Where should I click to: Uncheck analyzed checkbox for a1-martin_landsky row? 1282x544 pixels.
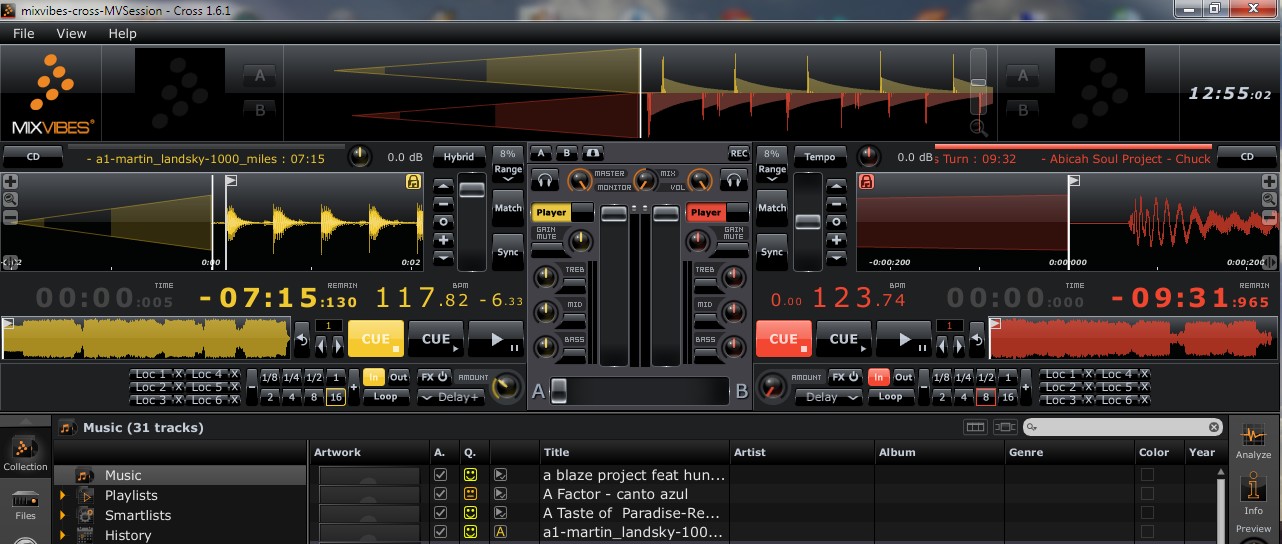click(x=440, y=532)
